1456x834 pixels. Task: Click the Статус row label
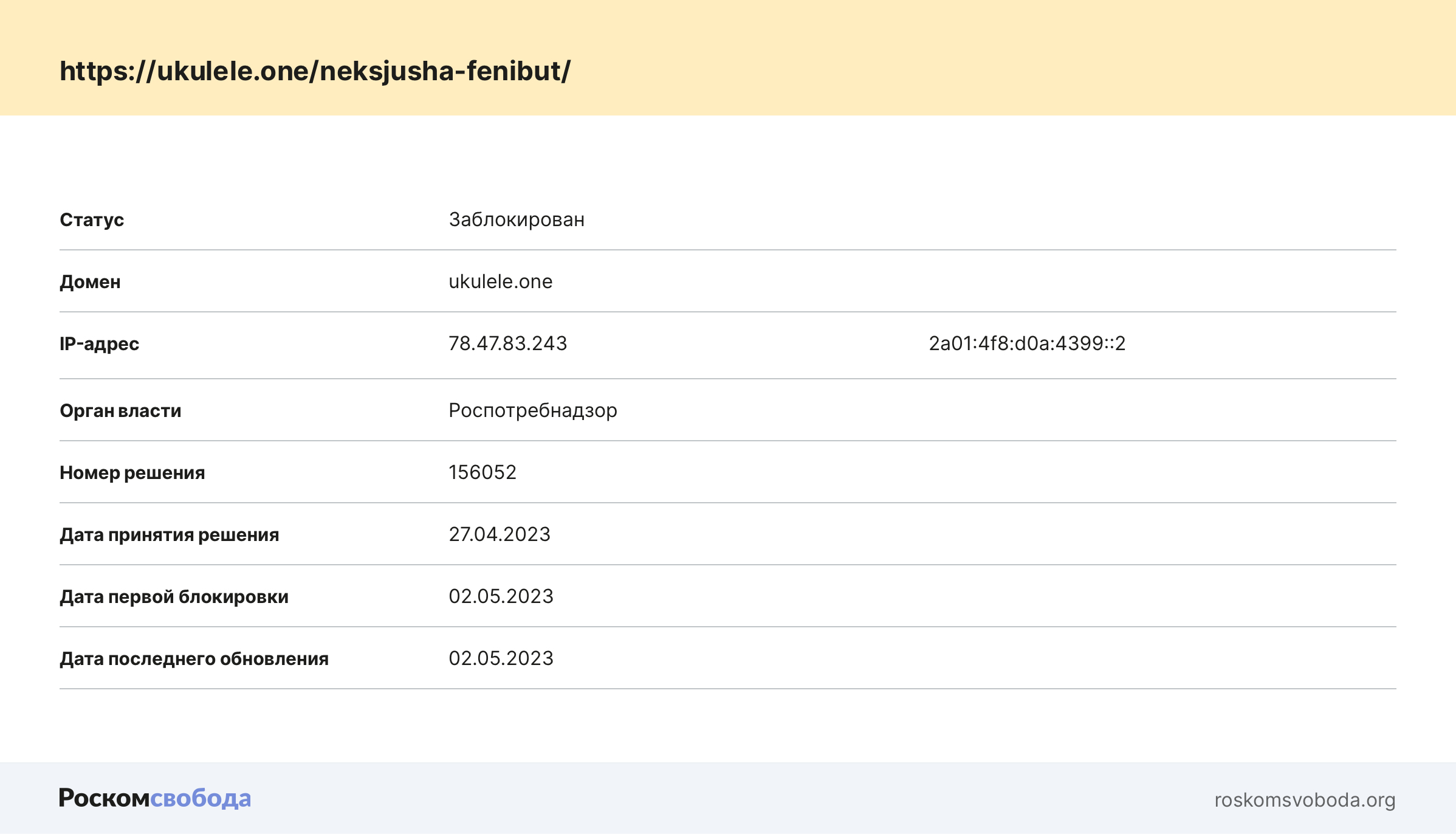(x=92, y=220)
